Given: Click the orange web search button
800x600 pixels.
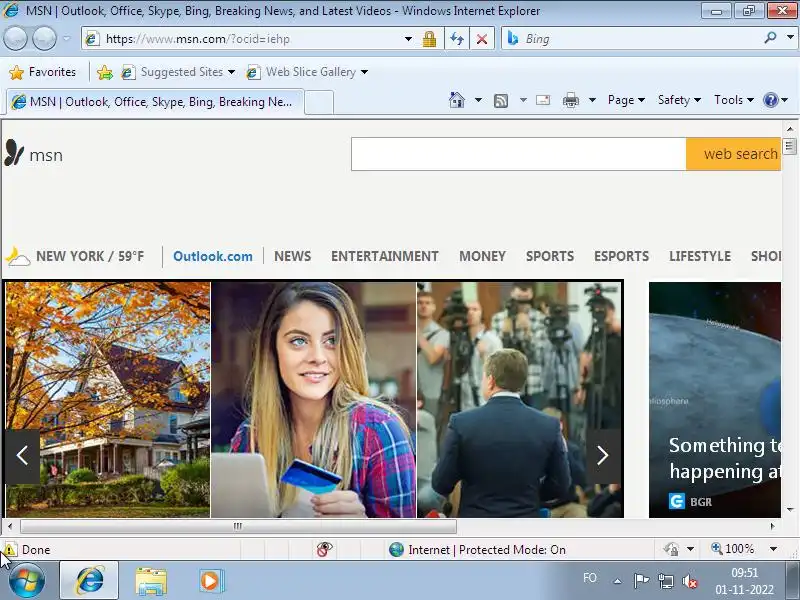Looking at the screenshot, I should (734, 154).
